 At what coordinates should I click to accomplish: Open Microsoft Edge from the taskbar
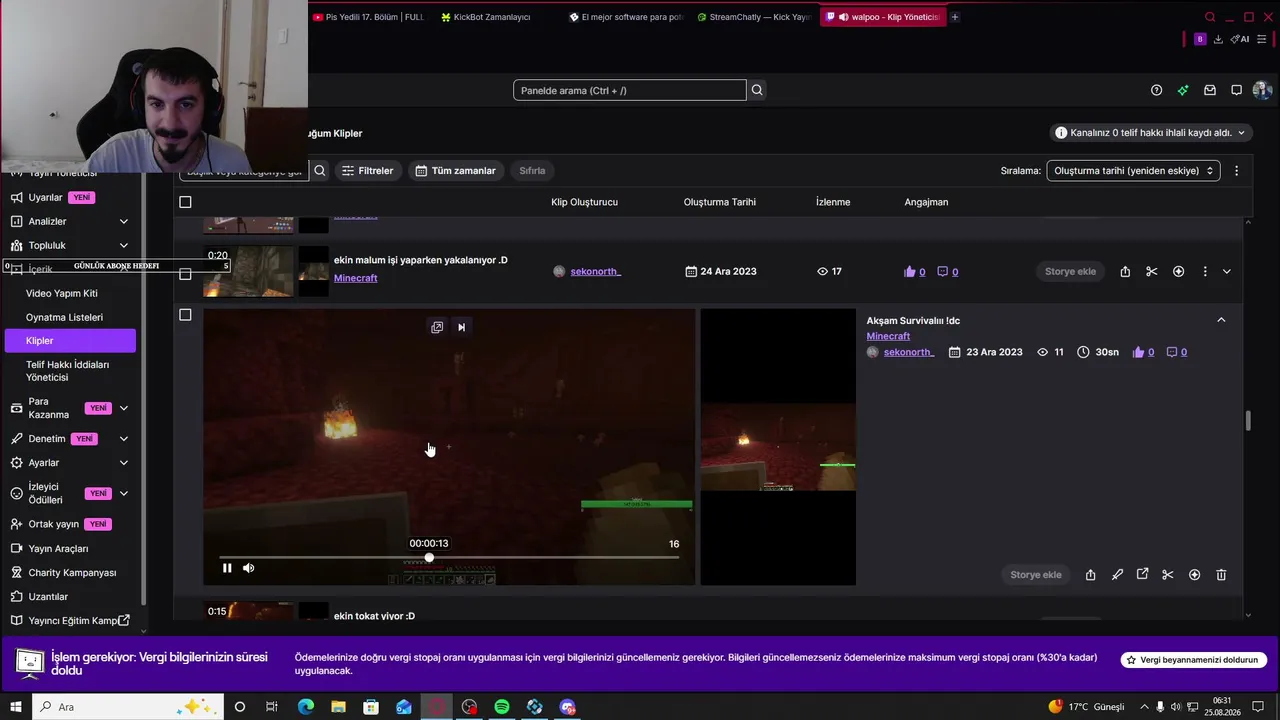tap(306, 707)
